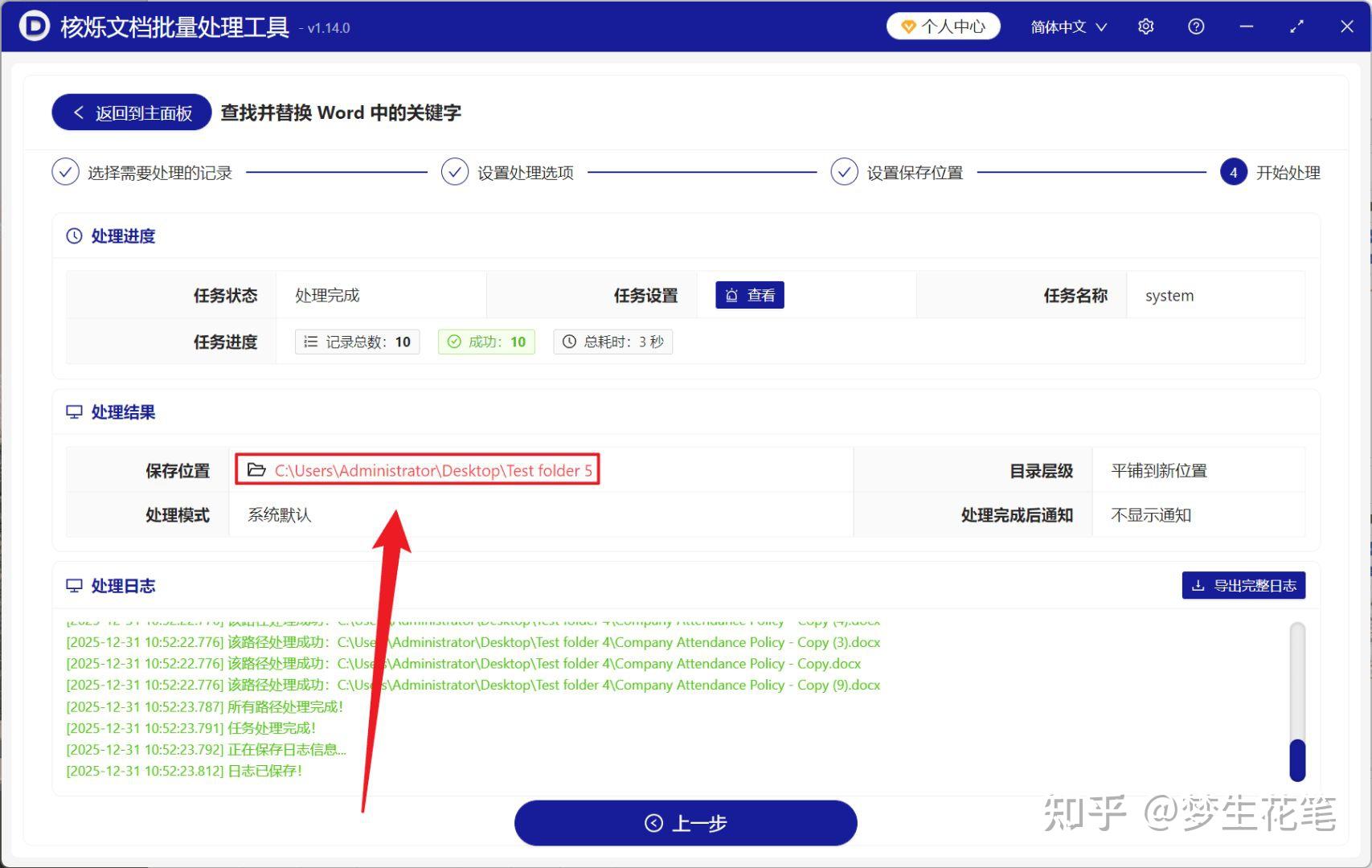The image size is (1372, 868).
Task: Click the clock icon beside 处理进度
Action: (x=74, y=236)
